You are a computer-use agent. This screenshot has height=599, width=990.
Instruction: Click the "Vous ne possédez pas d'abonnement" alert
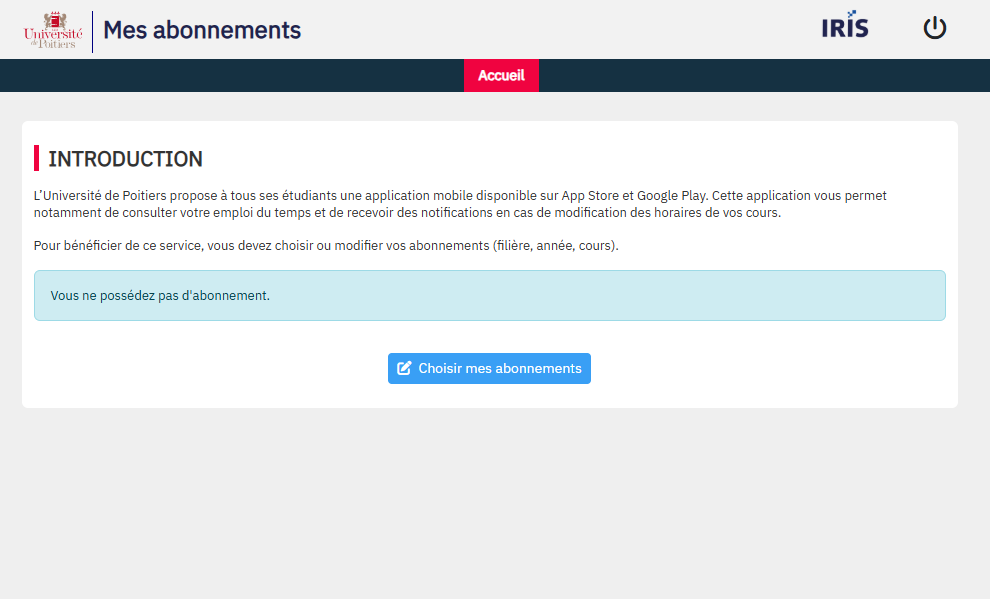[x=160, y=296]
